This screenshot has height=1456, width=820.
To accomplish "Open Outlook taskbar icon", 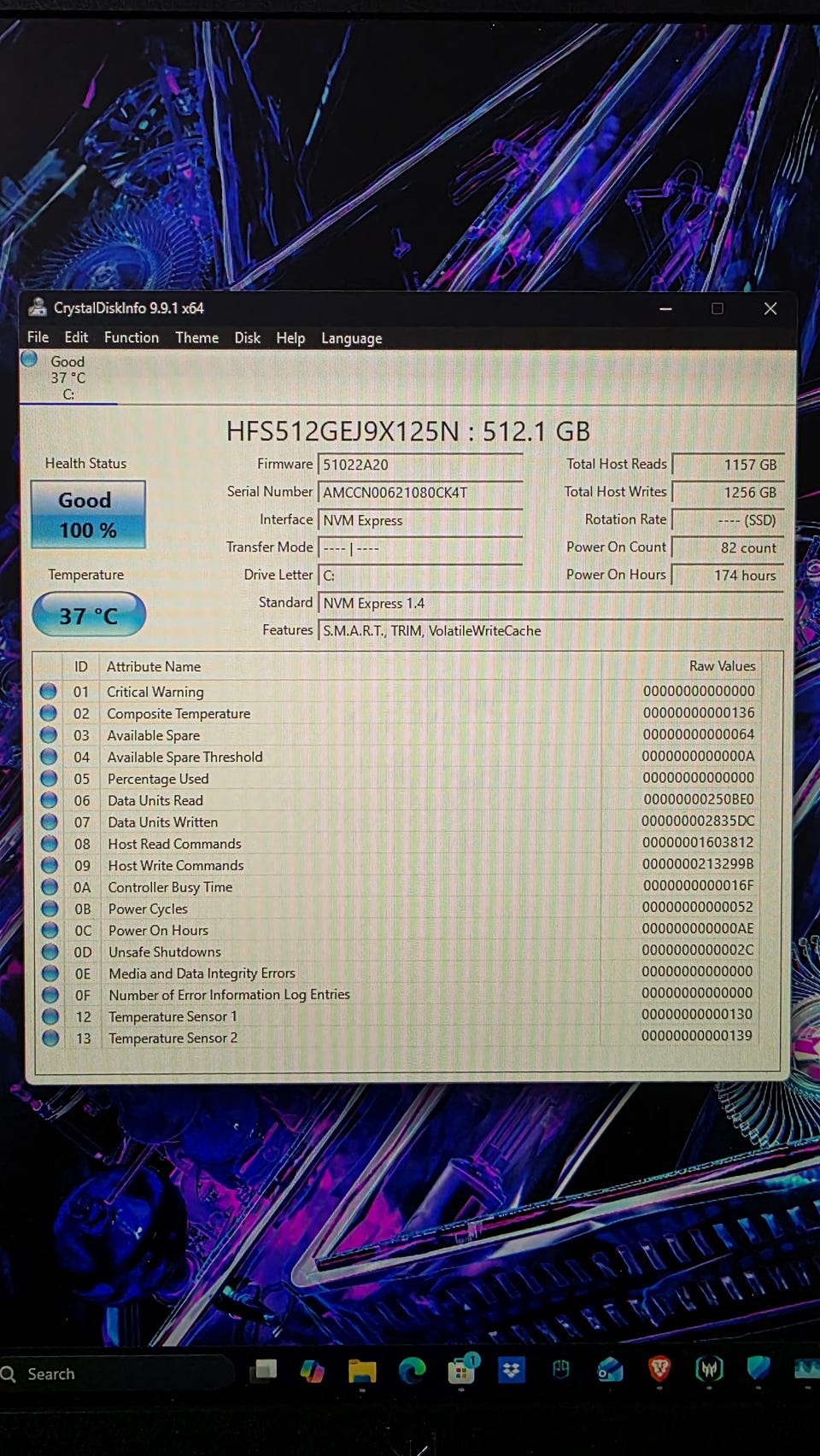I will [x=610, y=1371].
